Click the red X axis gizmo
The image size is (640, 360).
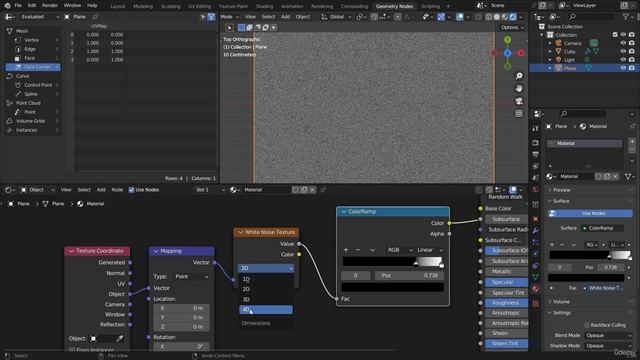pos(521,53)
